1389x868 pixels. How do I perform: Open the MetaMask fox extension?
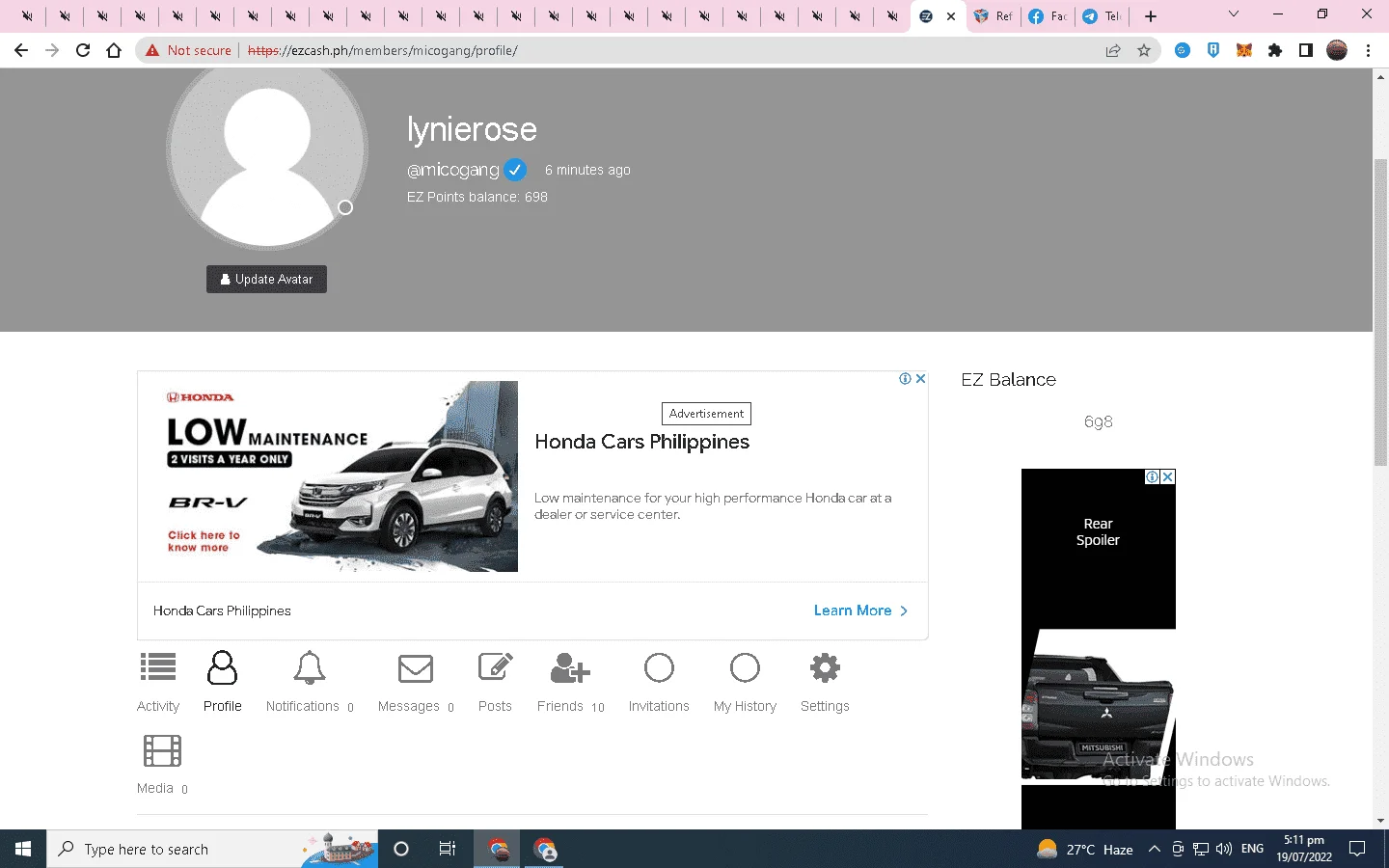tap(1244, 50)
